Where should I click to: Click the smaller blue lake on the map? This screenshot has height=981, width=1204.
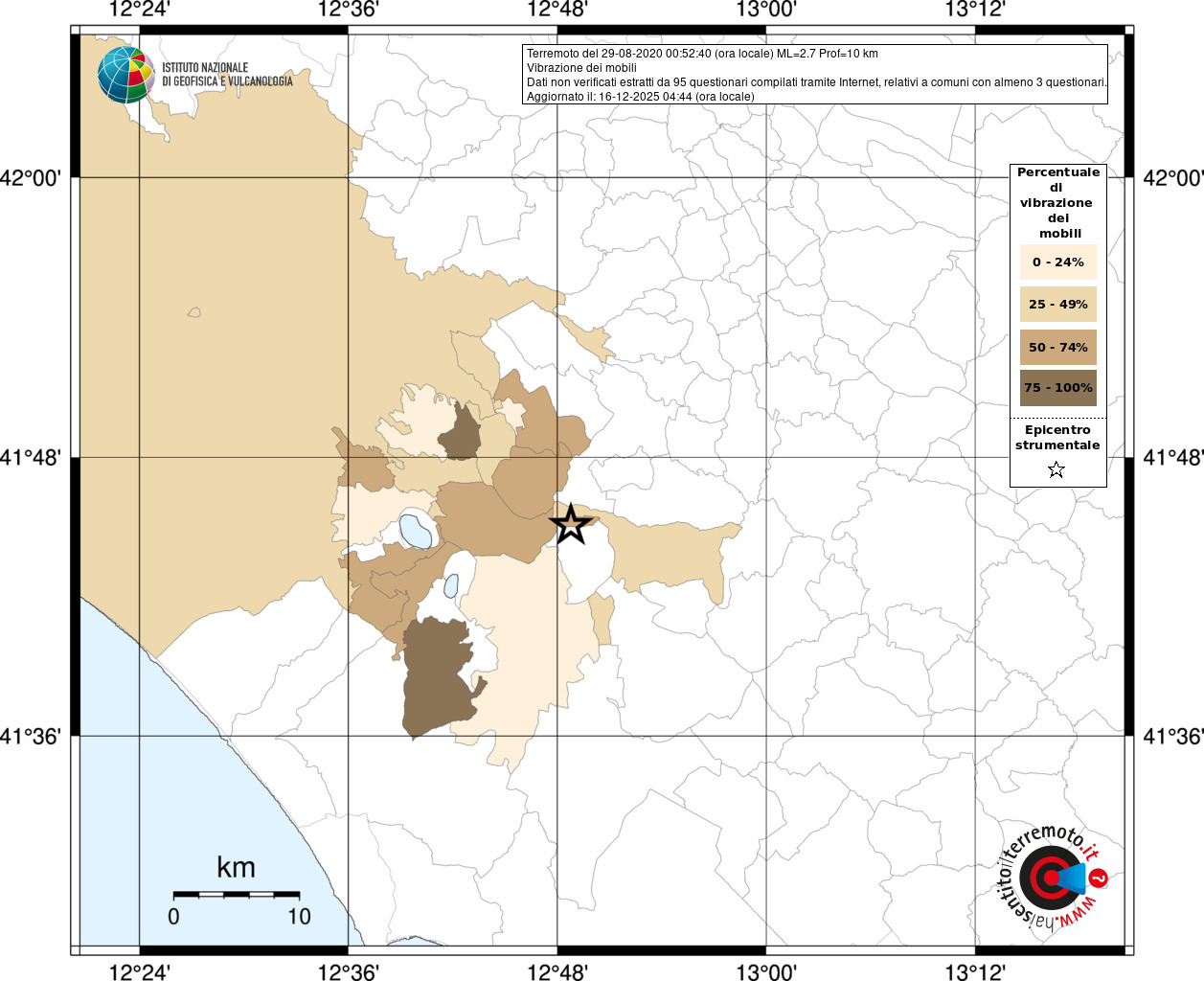pos(451,584)
